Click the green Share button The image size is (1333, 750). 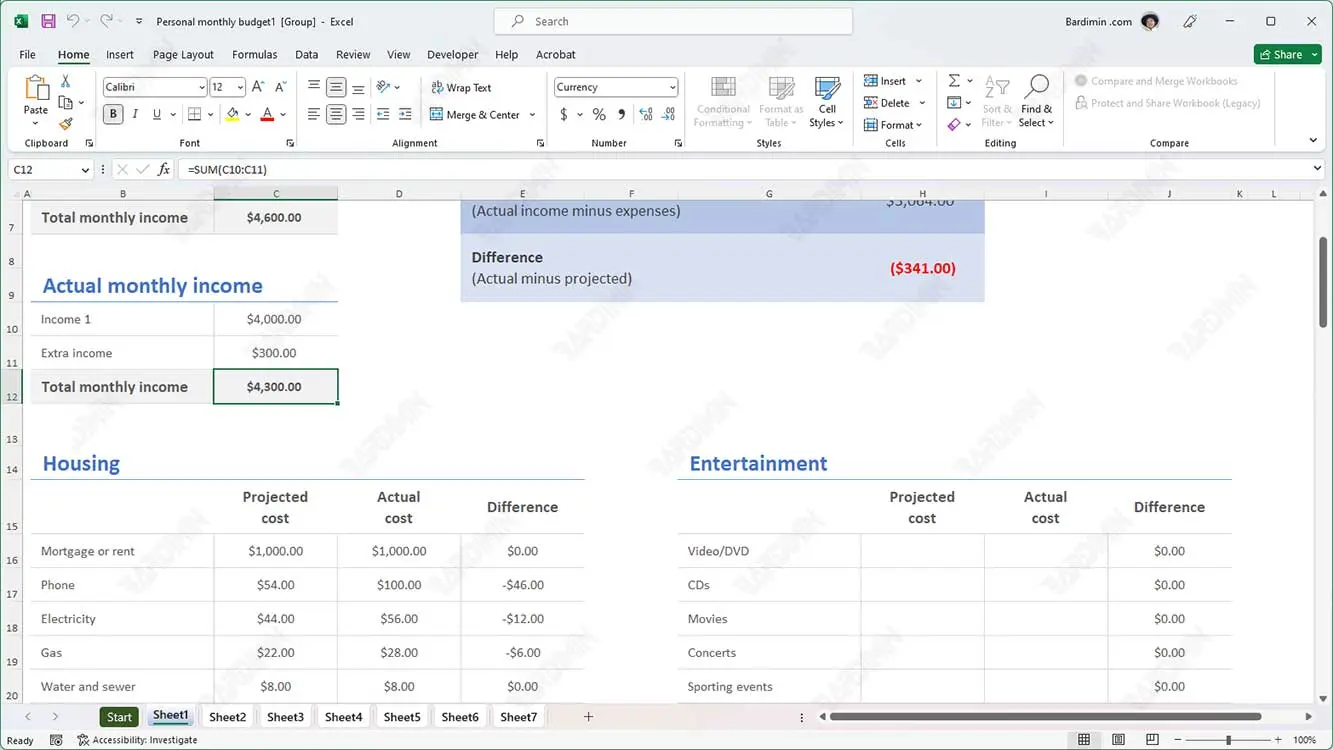pos(1282,55)
